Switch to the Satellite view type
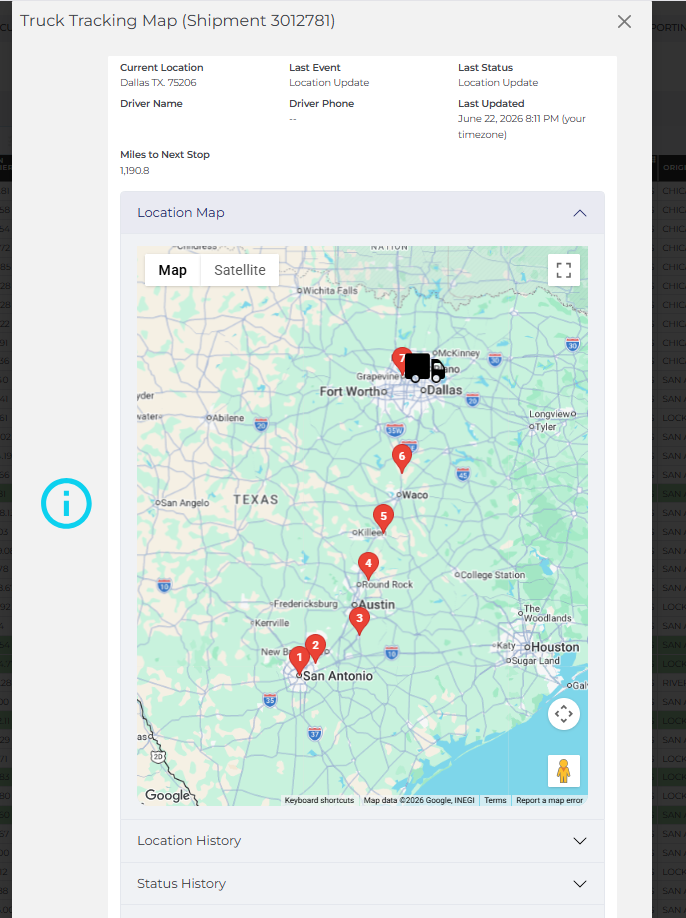 [x=240, y=270]
